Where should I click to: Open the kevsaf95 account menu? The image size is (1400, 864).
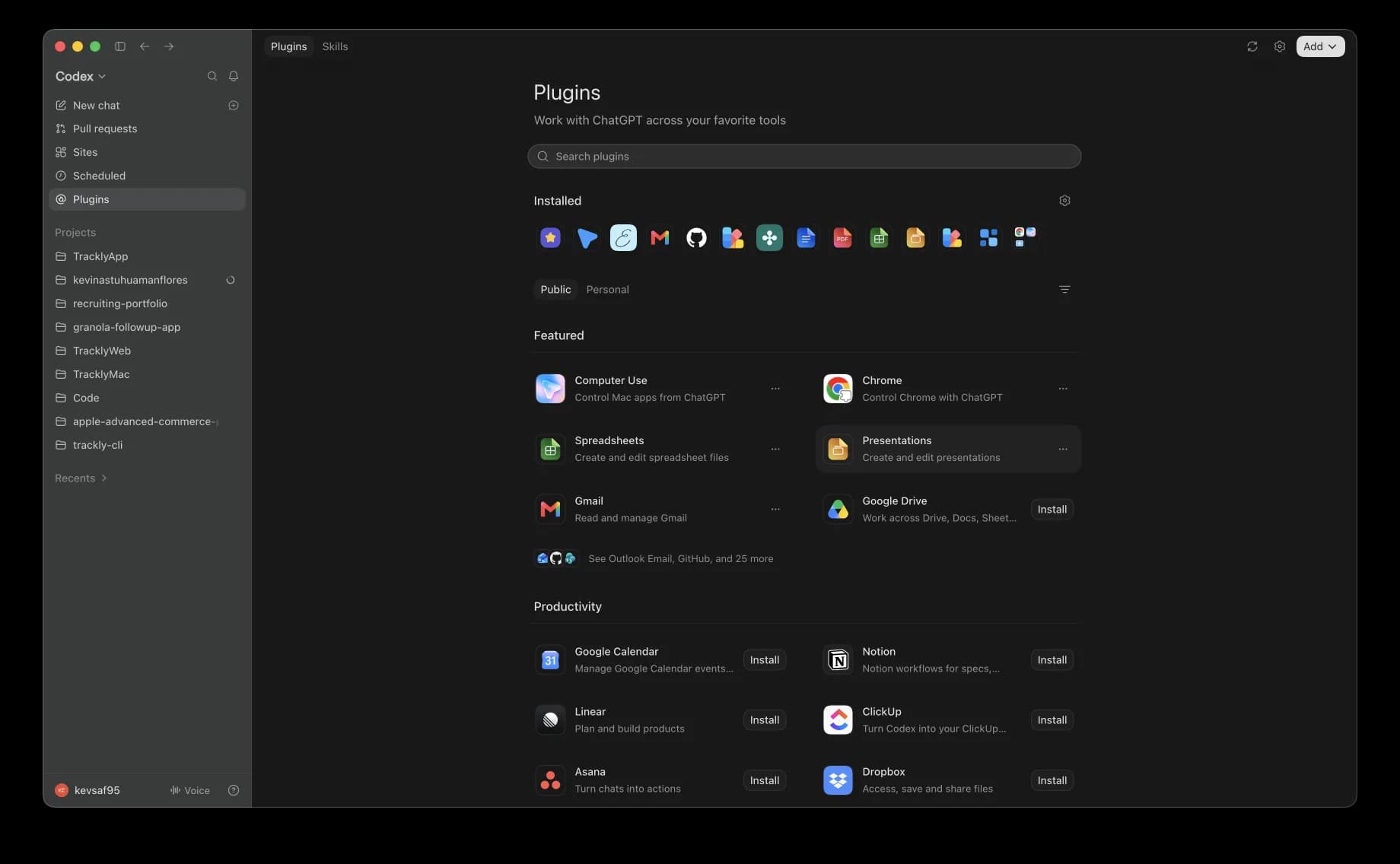coord(87,790)
